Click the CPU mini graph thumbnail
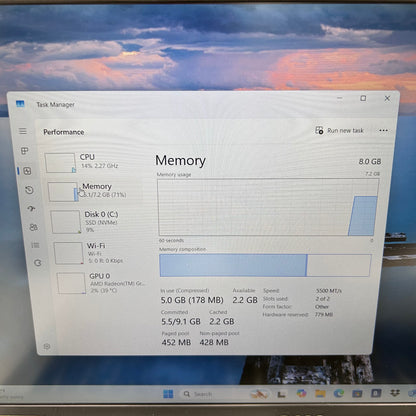The height and width of the screenshot is (416, 416). (x=60, y=163)
